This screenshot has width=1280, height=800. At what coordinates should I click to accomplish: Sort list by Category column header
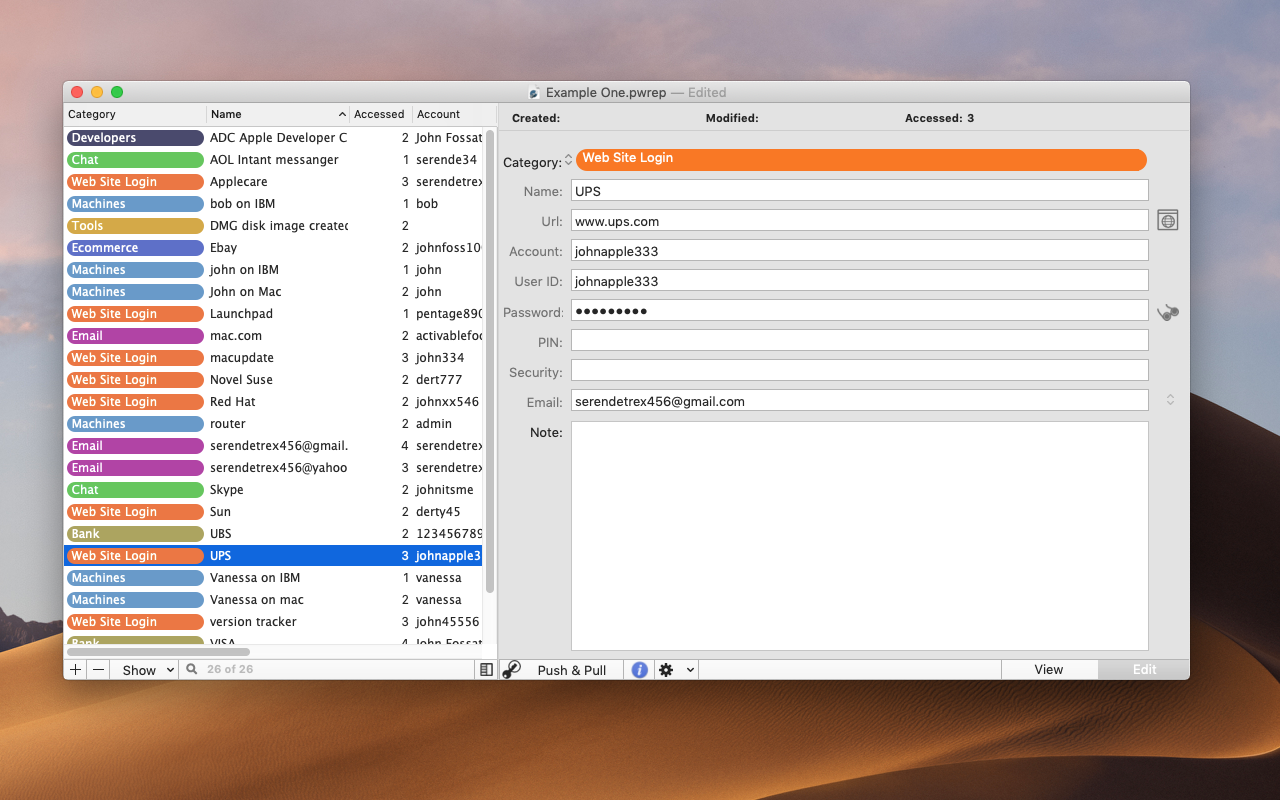pos(135,114)
